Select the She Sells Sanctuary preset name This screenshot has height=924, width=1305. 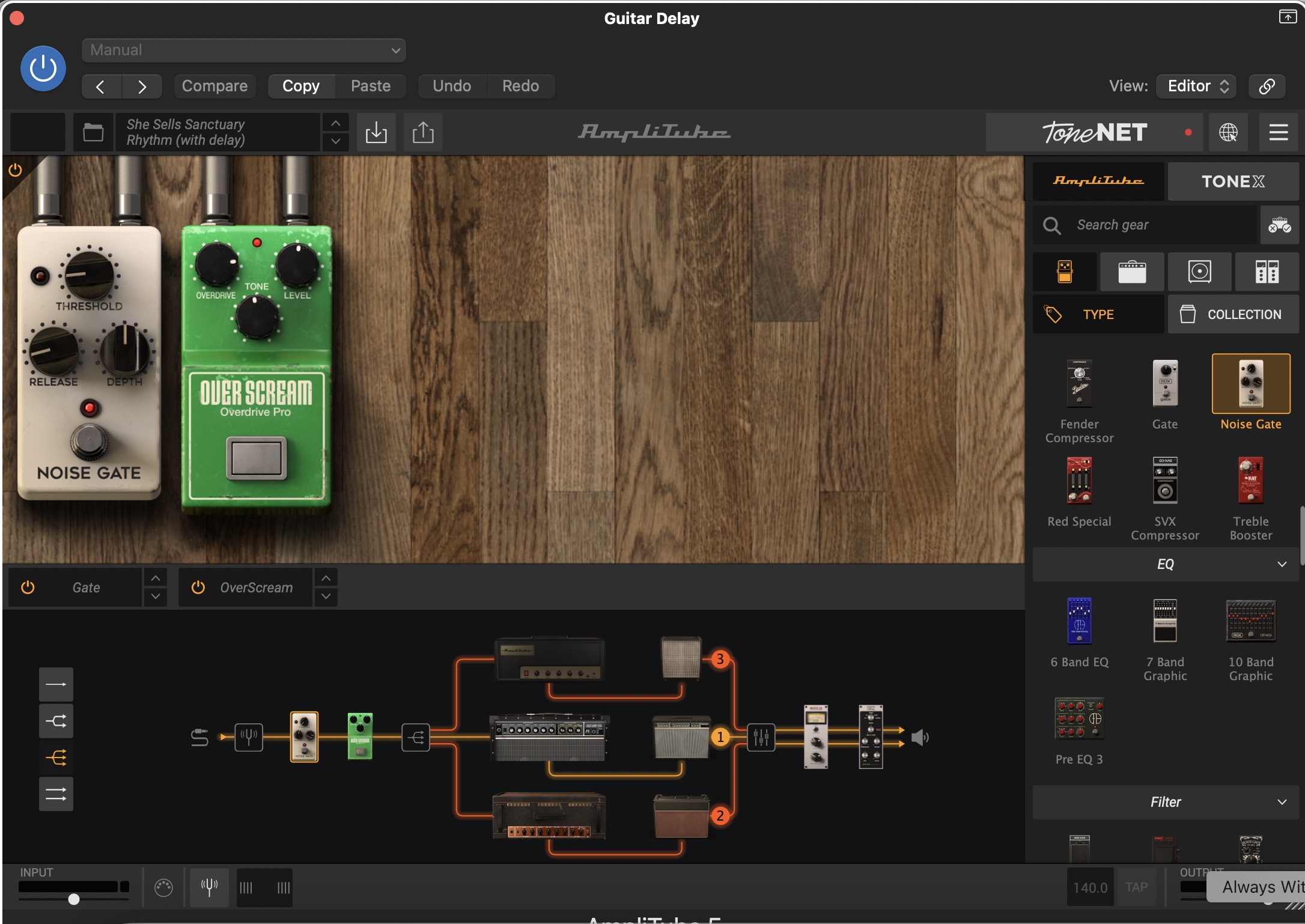point(218,132)
